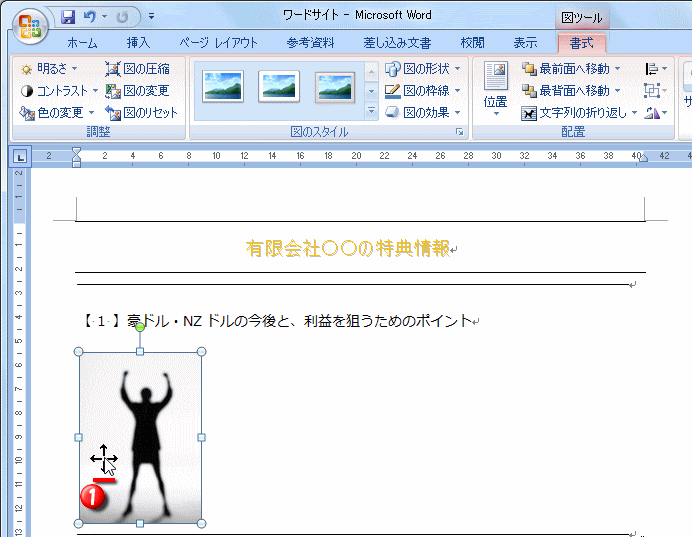This screenshot has height=537, width=692.
Task: Open 文字列の折り返し text wrapping menu
Action: click(x=579, y=113)
